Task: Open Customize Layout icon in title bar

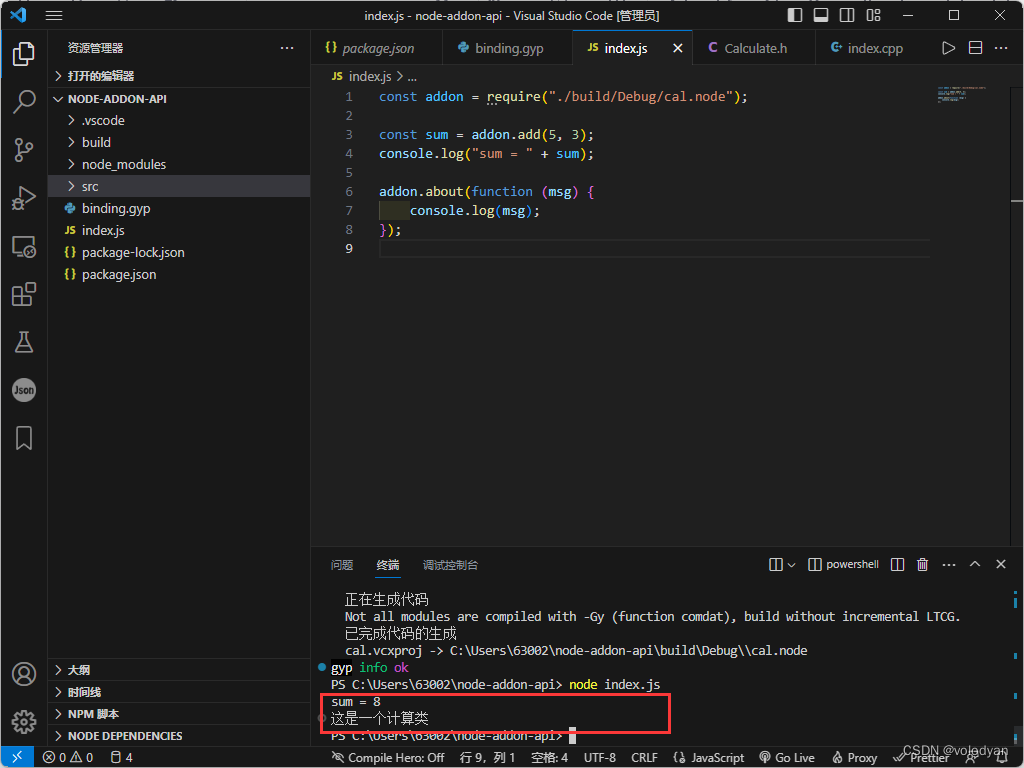Action: tap(874, 15)
